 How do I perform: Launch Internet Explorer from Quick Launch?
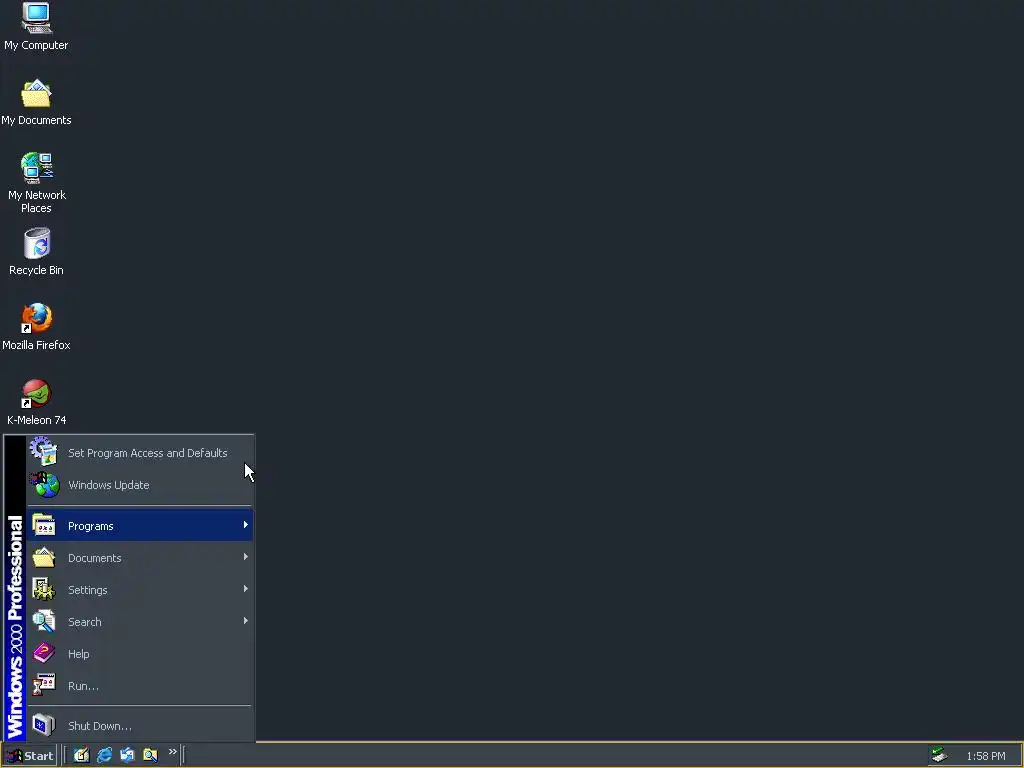click(104, 755)
